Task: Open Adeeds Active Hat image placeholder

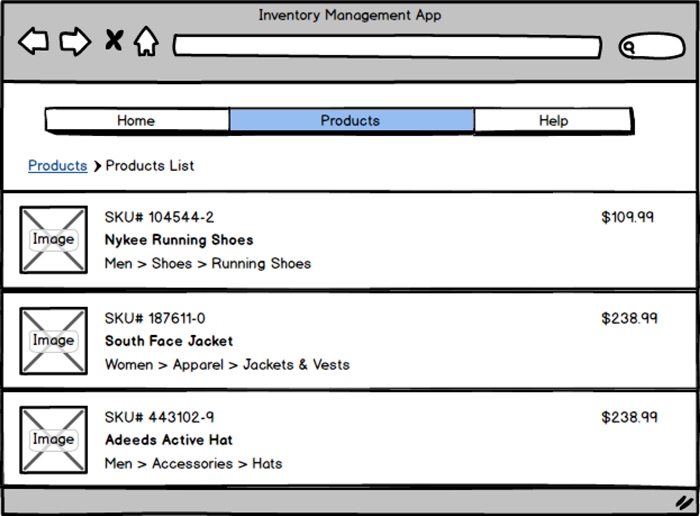Action: (x=53, y=439)
